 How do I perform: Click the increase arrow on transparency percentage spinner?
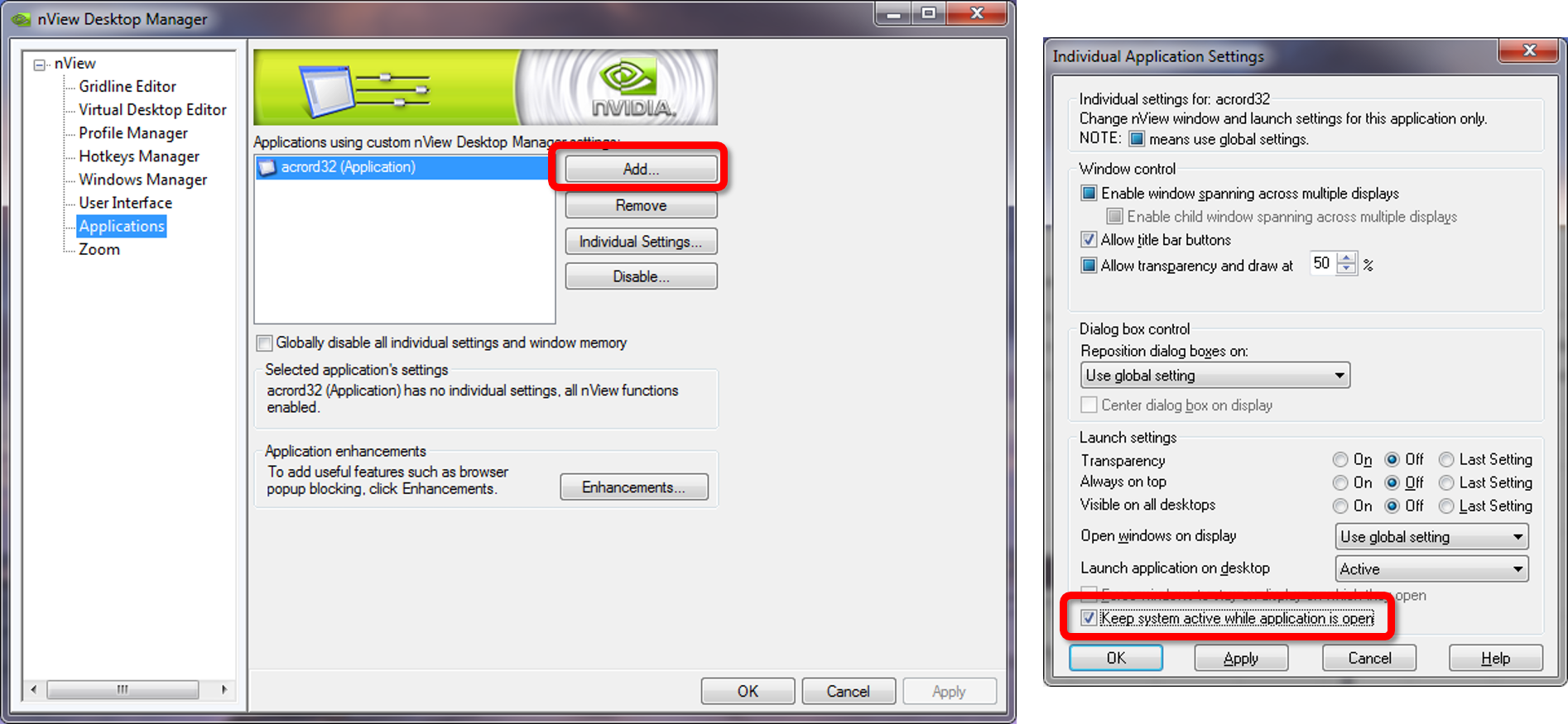(x=1347, y=258)
